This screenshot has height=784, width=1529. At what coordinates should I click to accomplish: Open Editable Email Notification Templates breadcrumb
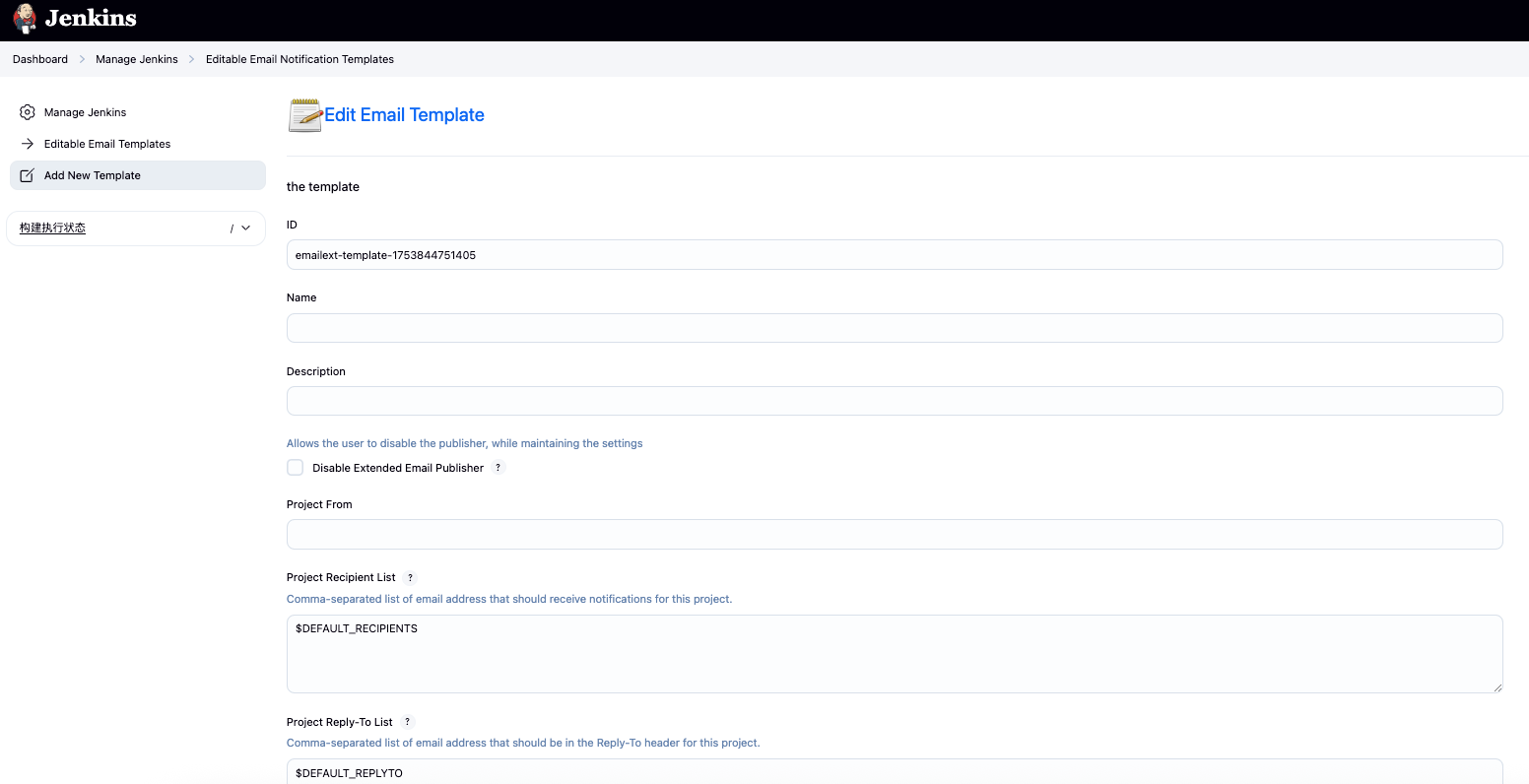[299, 59]
